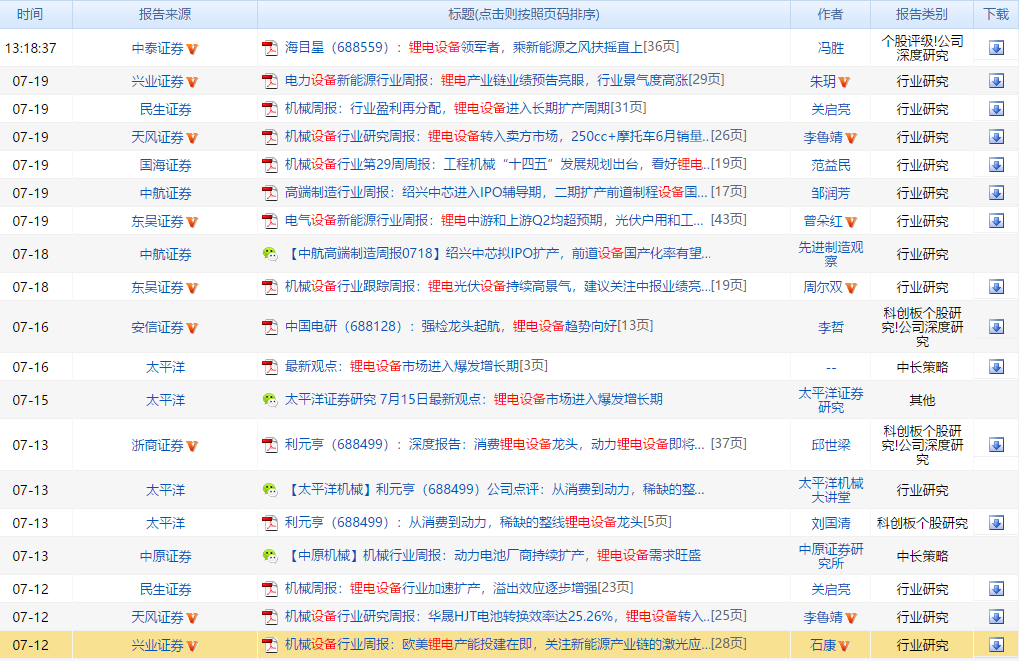Click author 邹润芳
This screenshot has height=661, width=1019.
tap(831, 193)
